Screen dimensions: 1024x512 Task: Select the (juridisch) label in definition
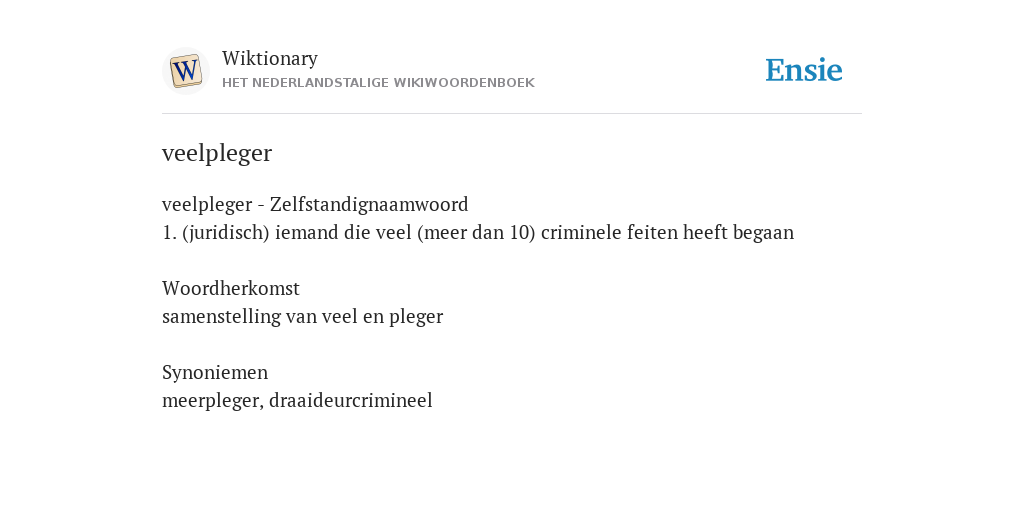click(x=226, y=233)
